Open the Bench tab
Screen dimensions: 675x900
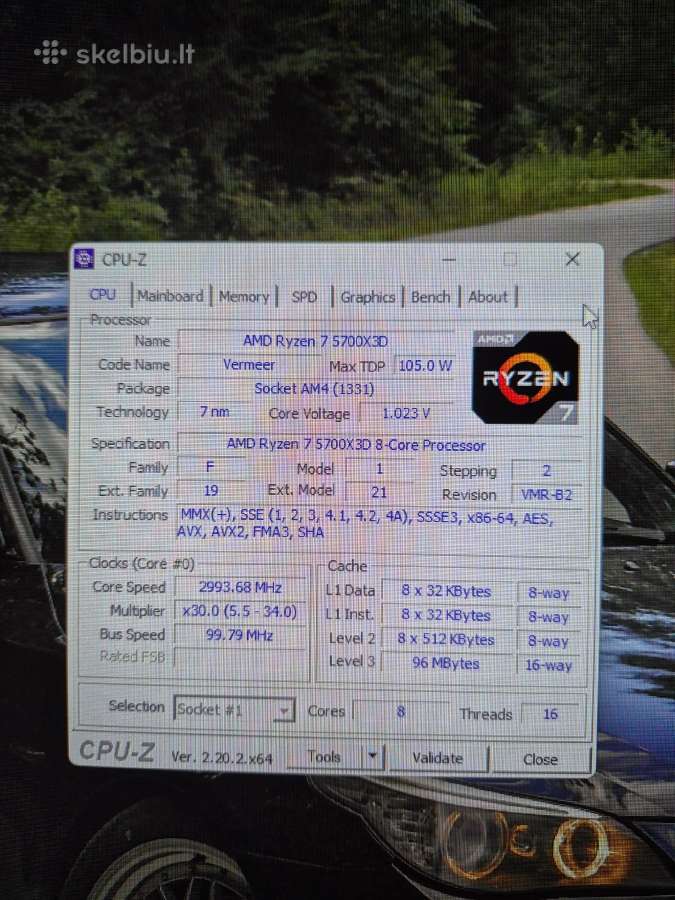pyautogui.click(x=430, y=297)
